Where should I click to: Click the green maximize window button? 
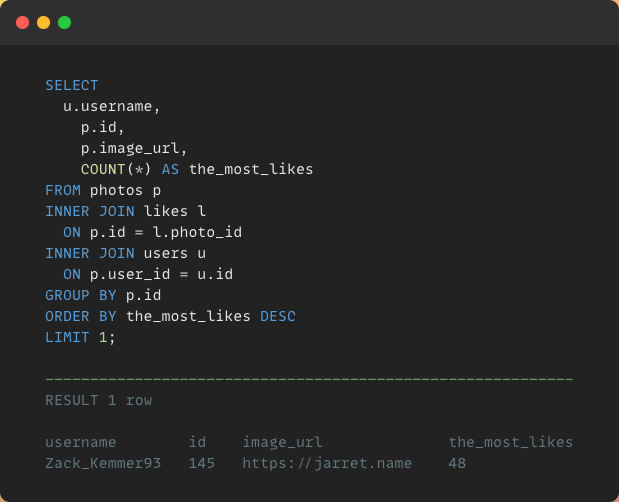coord(64,22)
